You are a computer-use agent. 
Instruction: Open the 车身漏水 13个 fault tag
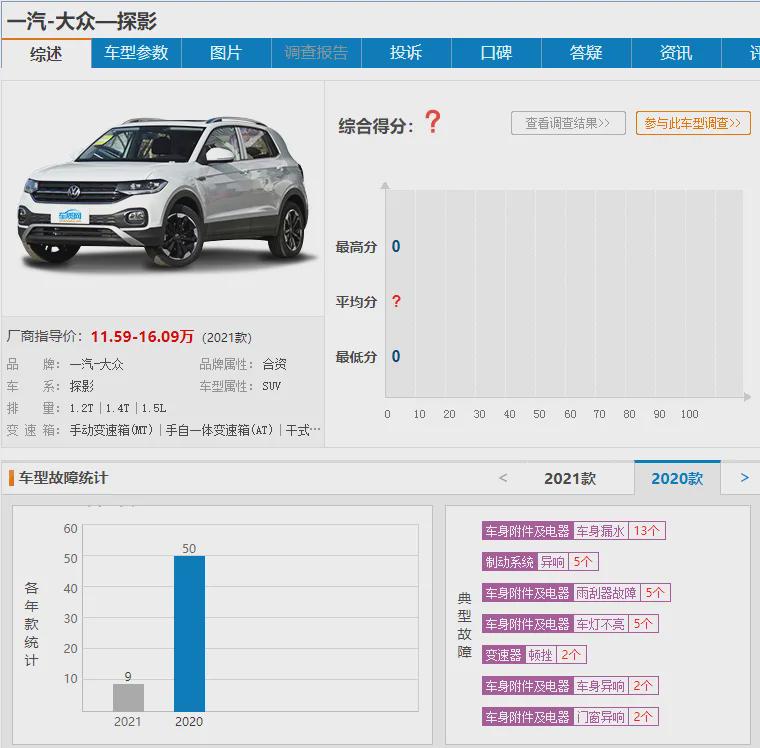tap(573, 531)
